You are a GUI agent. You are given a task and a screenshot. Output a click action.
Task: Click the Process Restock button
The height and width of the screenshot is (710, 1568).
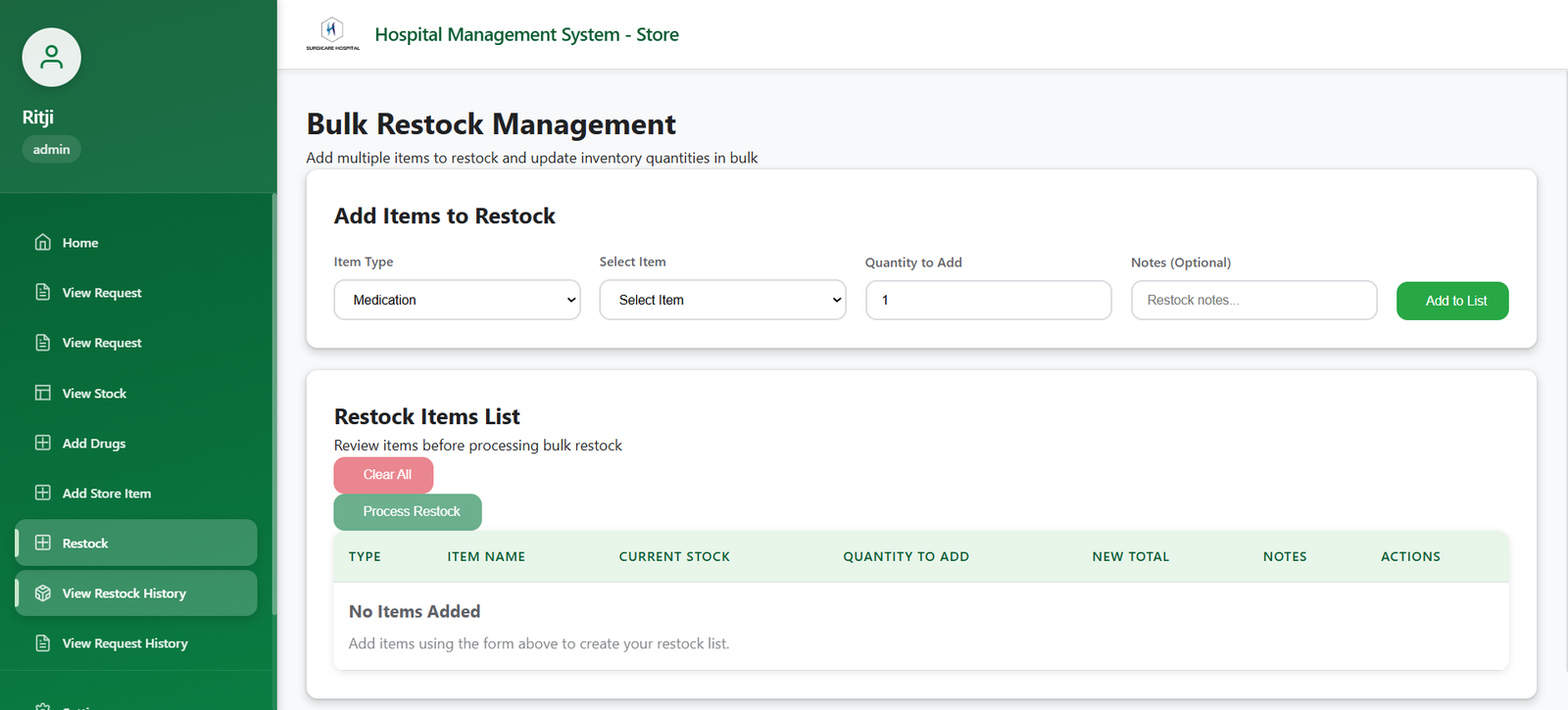point(408,512)
